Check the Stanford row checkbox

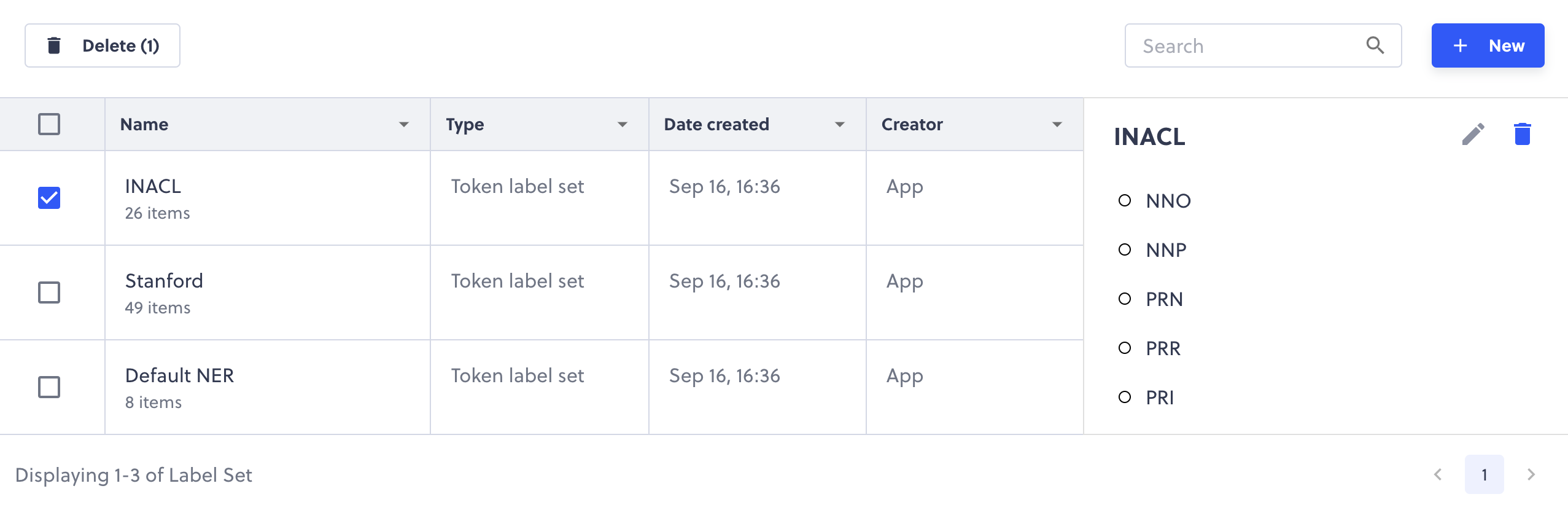49,292
